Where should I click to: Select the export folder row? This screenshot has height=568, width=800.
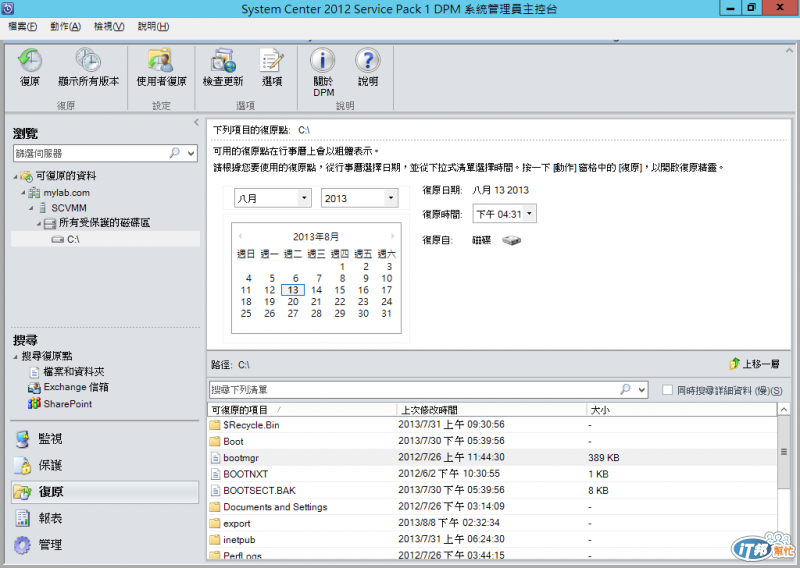(x=492, y=523)
